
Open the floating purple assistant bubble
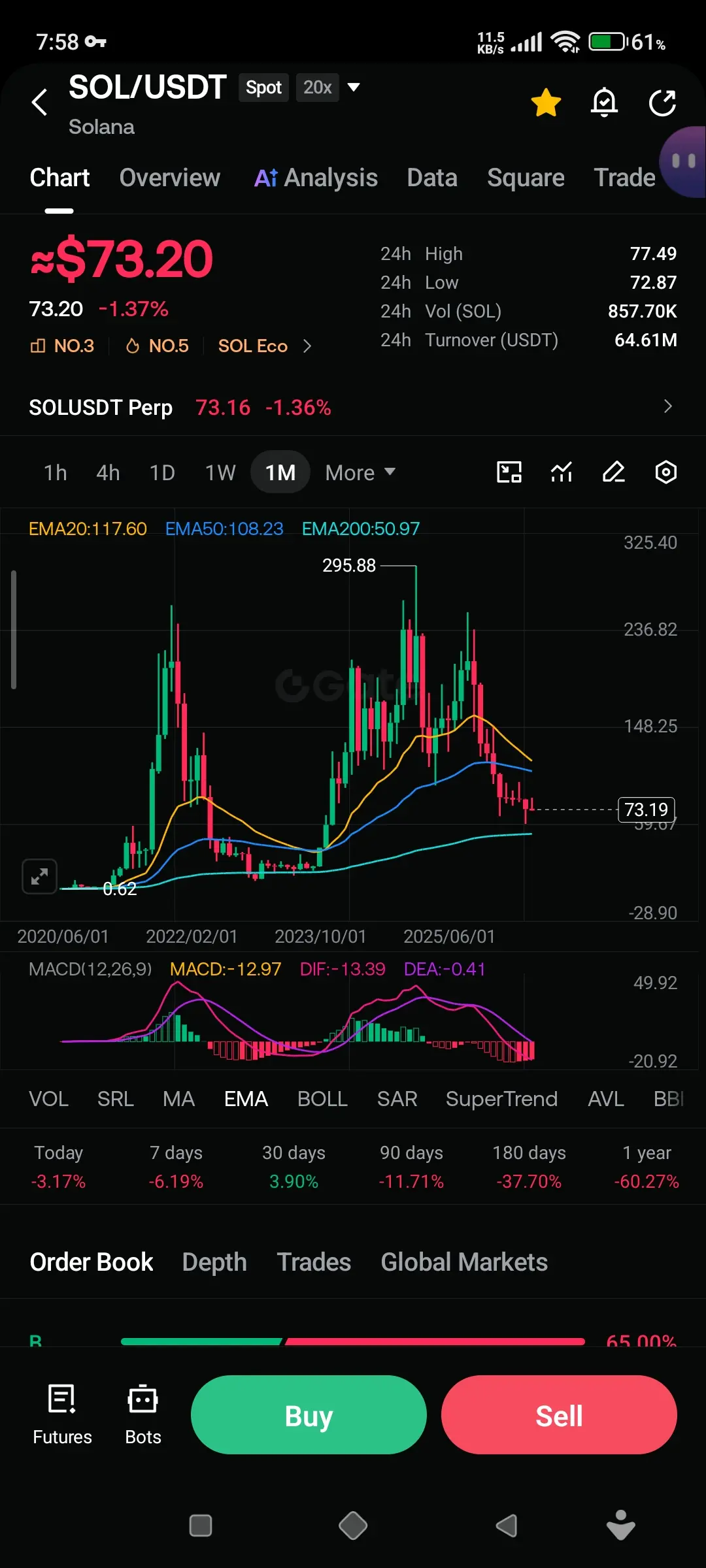683,162
